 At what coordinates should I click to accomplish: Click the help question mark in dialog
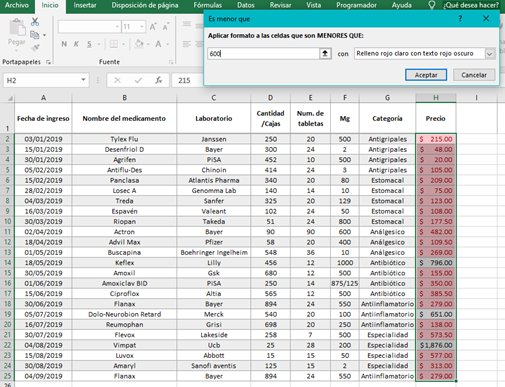pyautogui.click(x=460, y=19)
